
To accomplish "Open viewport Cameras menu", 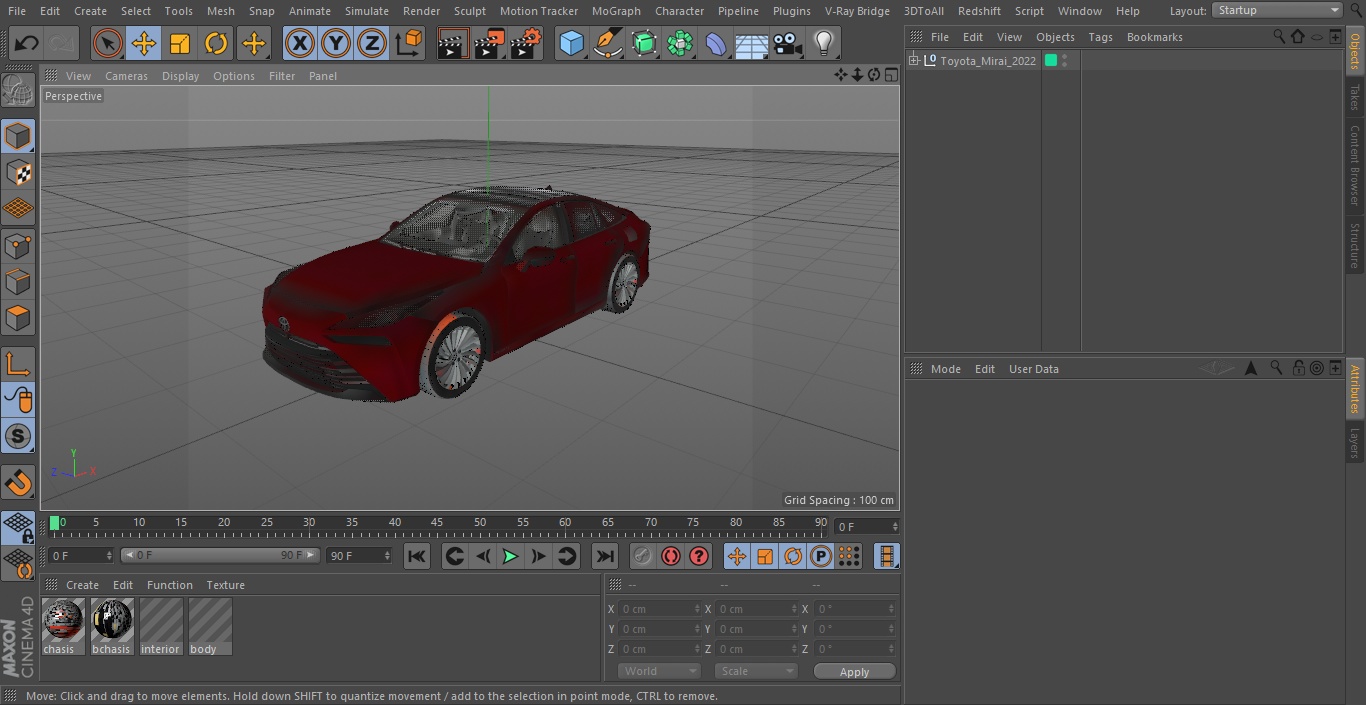I will [126, 76].
